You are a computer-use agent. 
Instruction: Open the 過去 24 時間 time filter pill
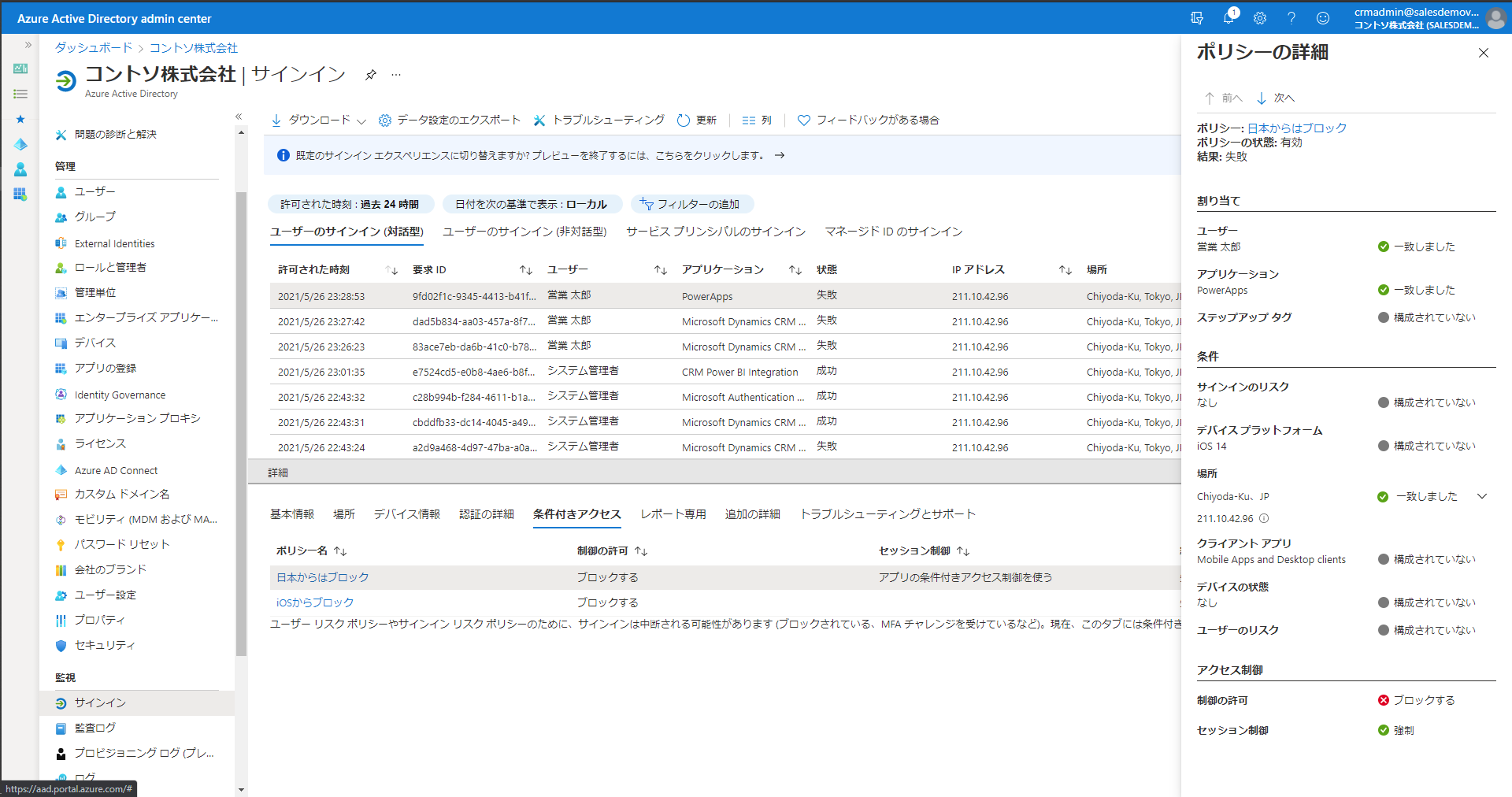coord(350,204)
